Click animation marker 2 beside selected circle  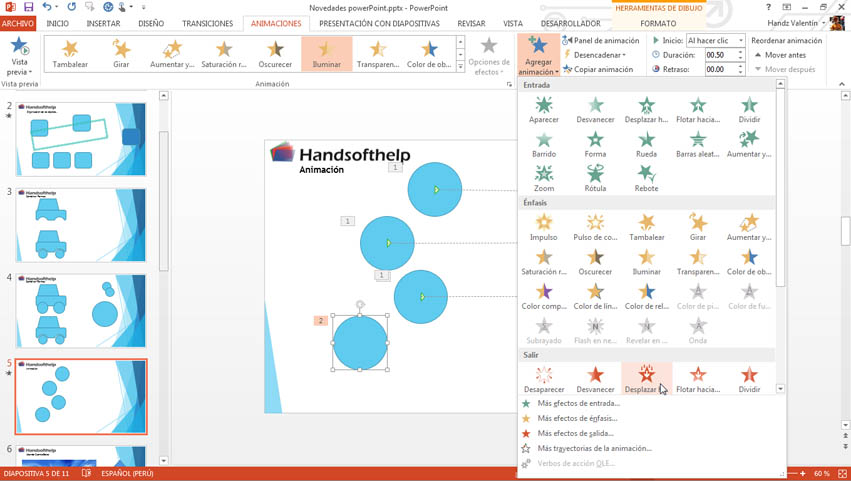pos(321,321)
